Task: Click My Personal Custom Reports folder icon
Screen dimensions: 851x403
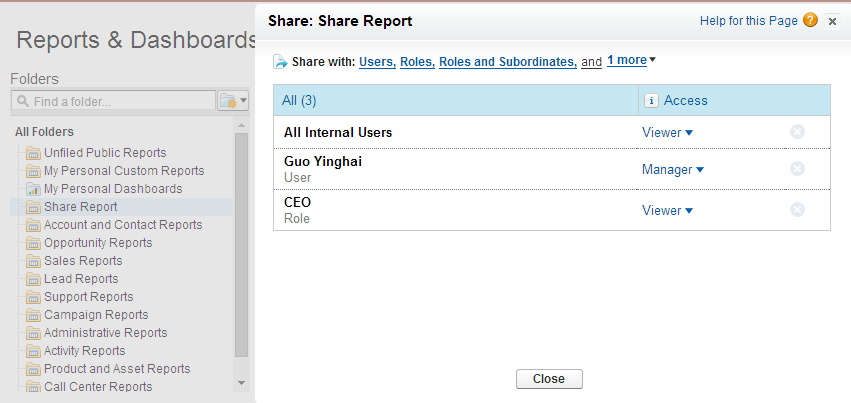Action: [34, 171]
